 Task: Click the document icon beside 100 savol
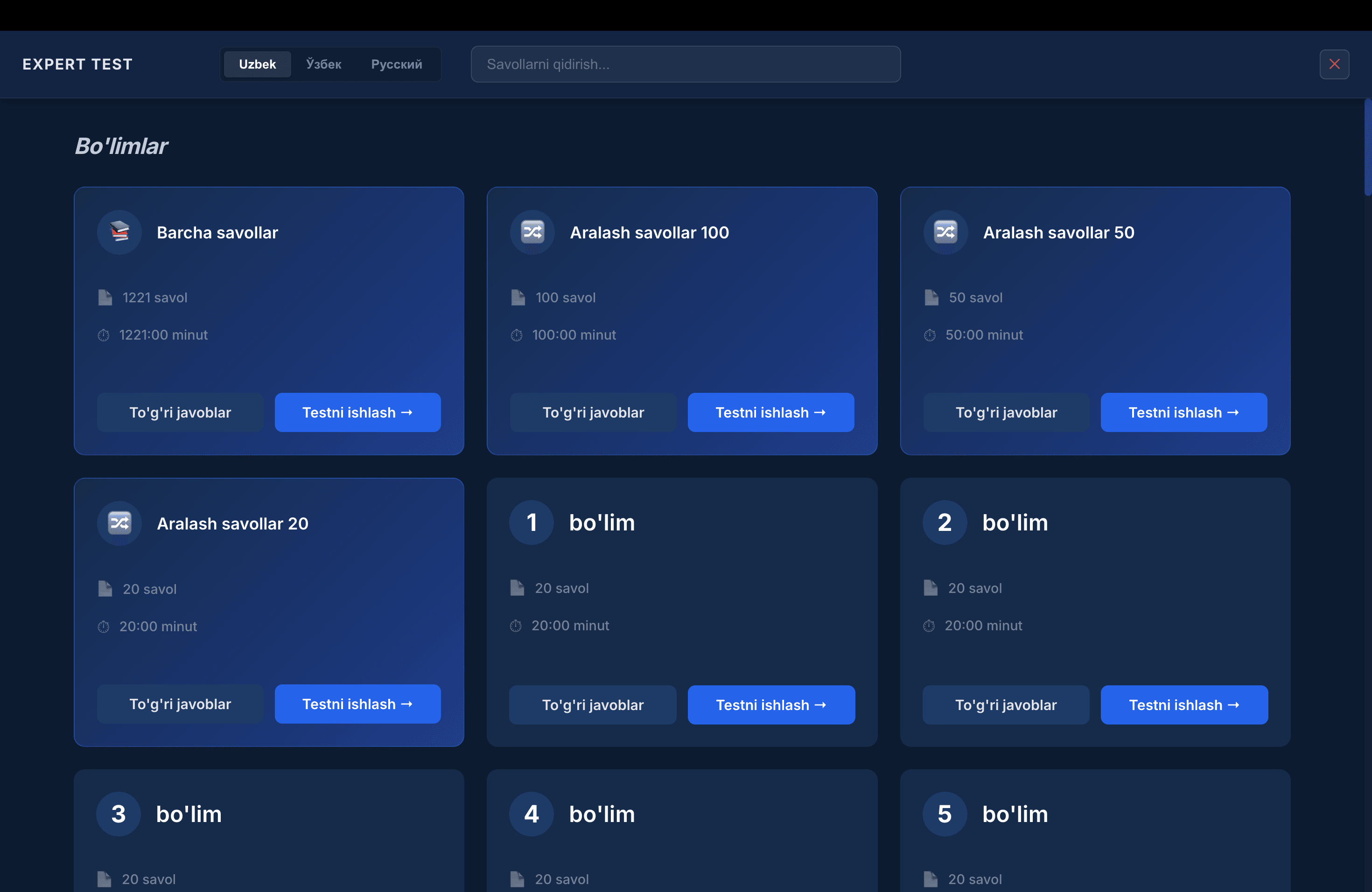click(518, 297)
